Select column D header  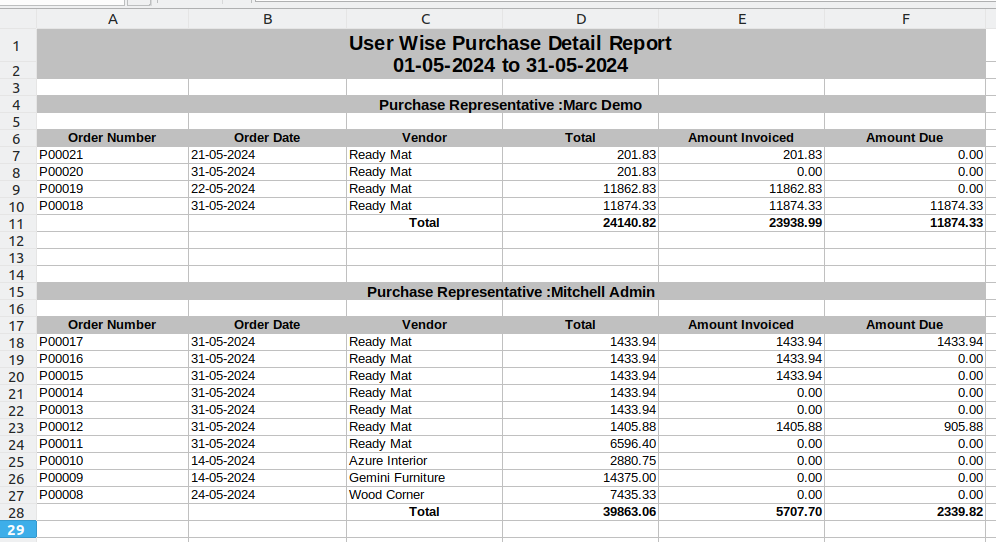tap(580, 19)
